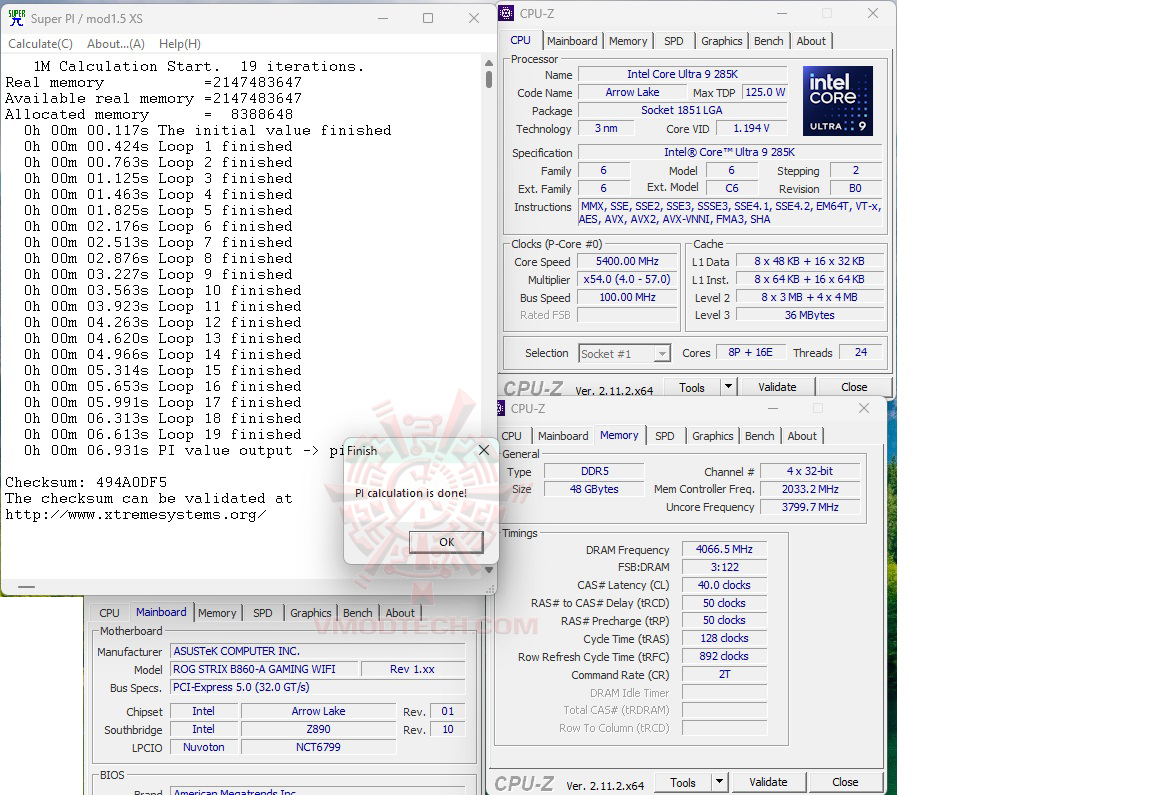Click Super PI scrollbar down arrow
The height and width of the screenshot is (795, 1152).
tap(489, 569)
